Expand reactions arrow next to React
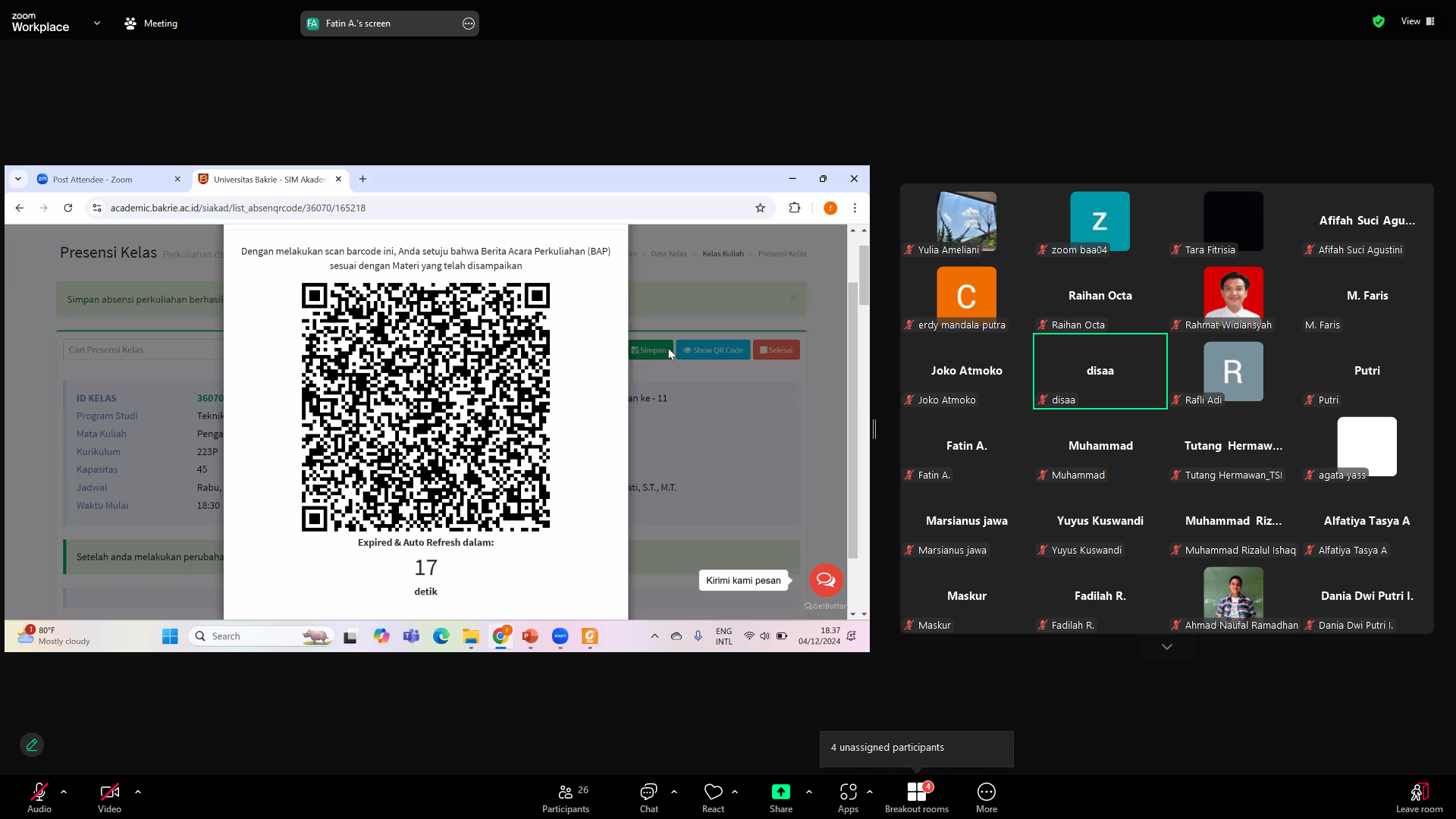The width and height of the screenshot is (1456, 819). [735, 792]
